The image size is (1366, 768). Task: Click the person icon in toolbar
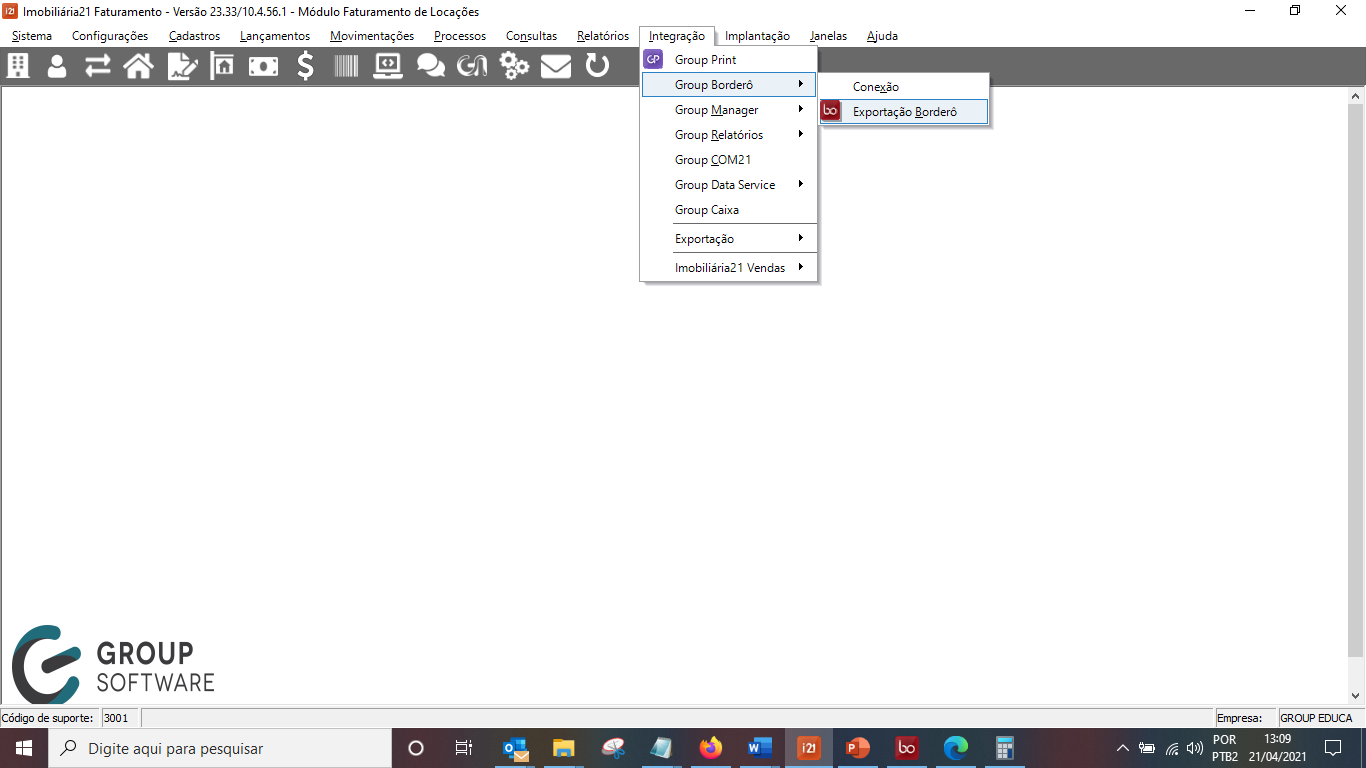click(x=57, y=66)
